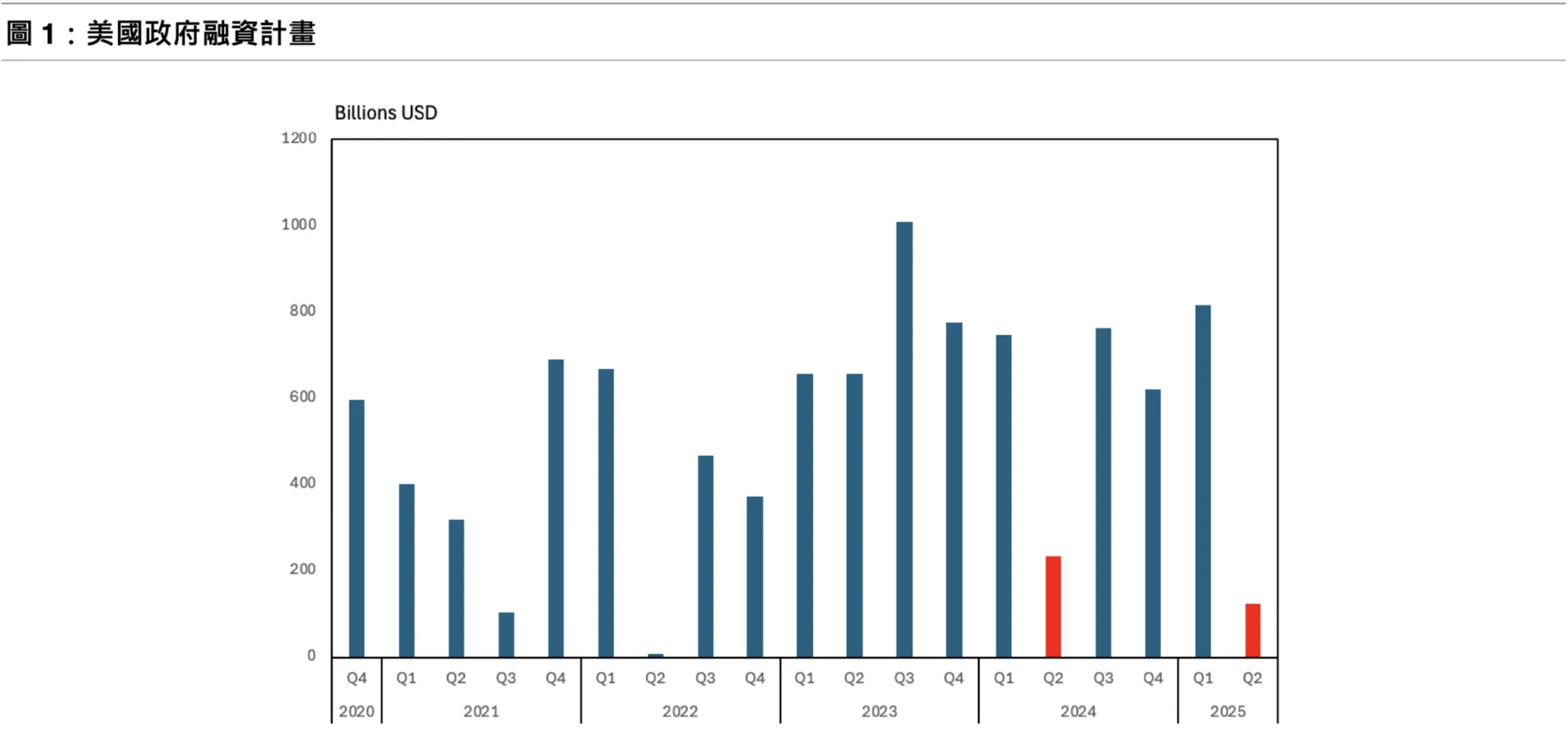This screenshot has width=1568, height=748.
Task: Click the 2024 Q4 bar
Action: [1152, 523]
